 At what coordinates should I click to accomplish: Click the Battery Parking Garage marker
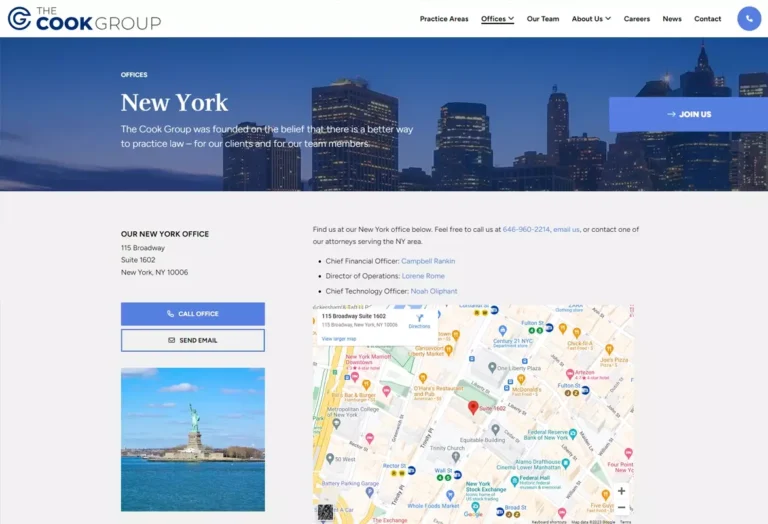pos(370,492)
